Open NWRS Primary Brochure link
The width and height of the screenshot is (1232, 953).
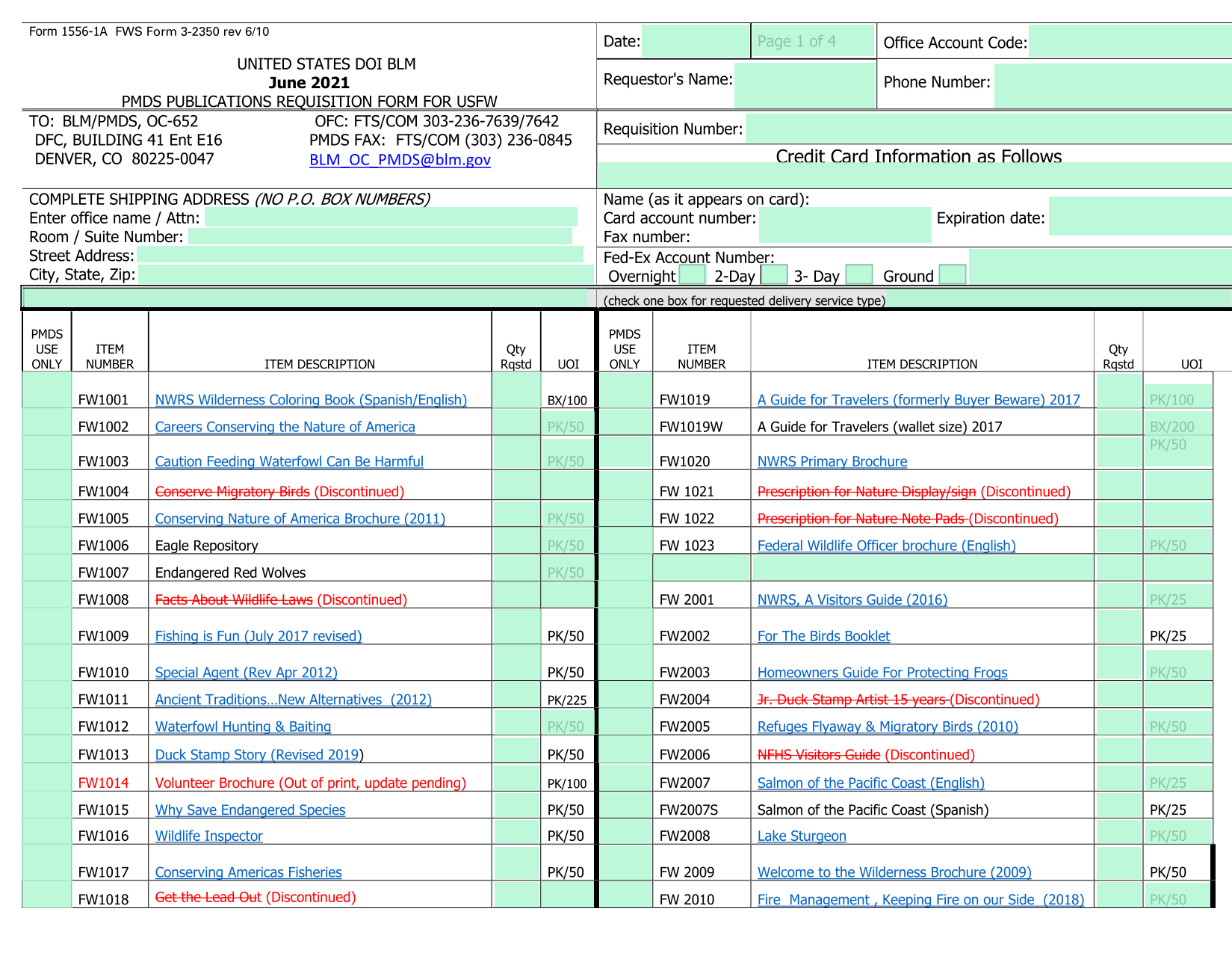point(832,462)
